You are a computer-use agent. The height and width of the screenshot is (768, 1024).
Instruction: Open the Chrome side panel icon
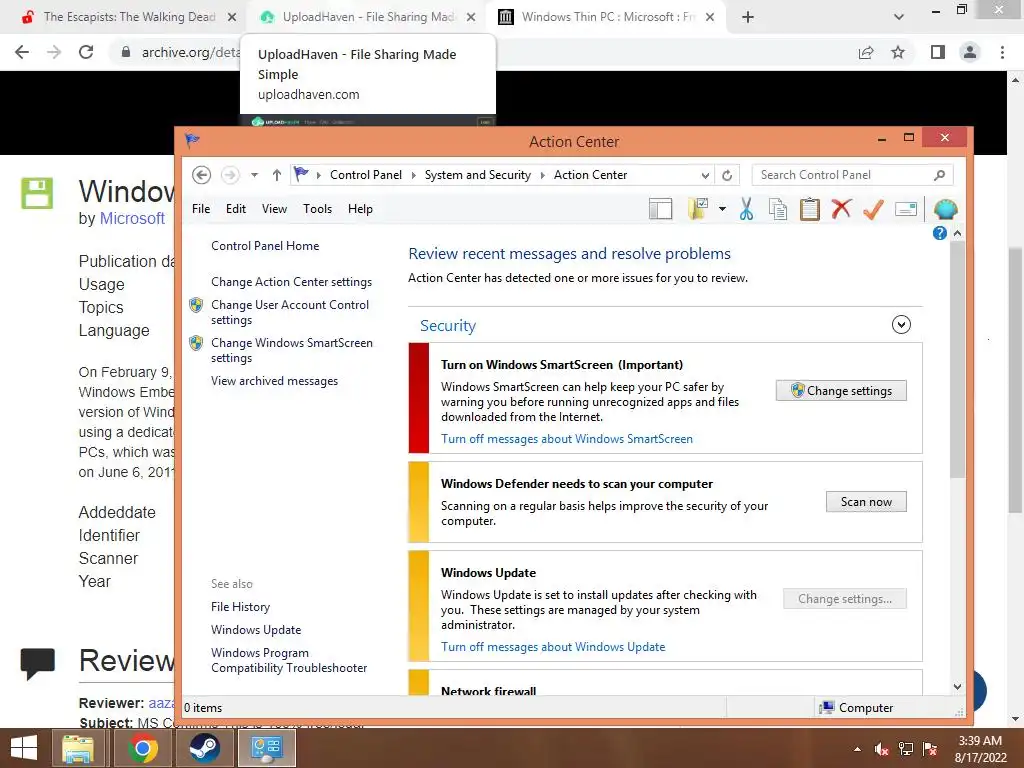pos(938,52)
